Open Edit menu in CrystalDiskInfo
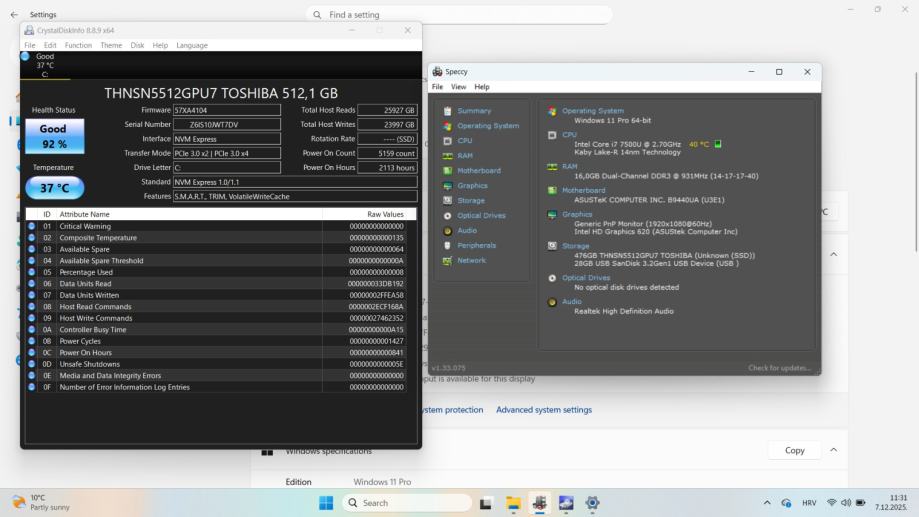Screen dimensions: 919x517 (50, 45)
